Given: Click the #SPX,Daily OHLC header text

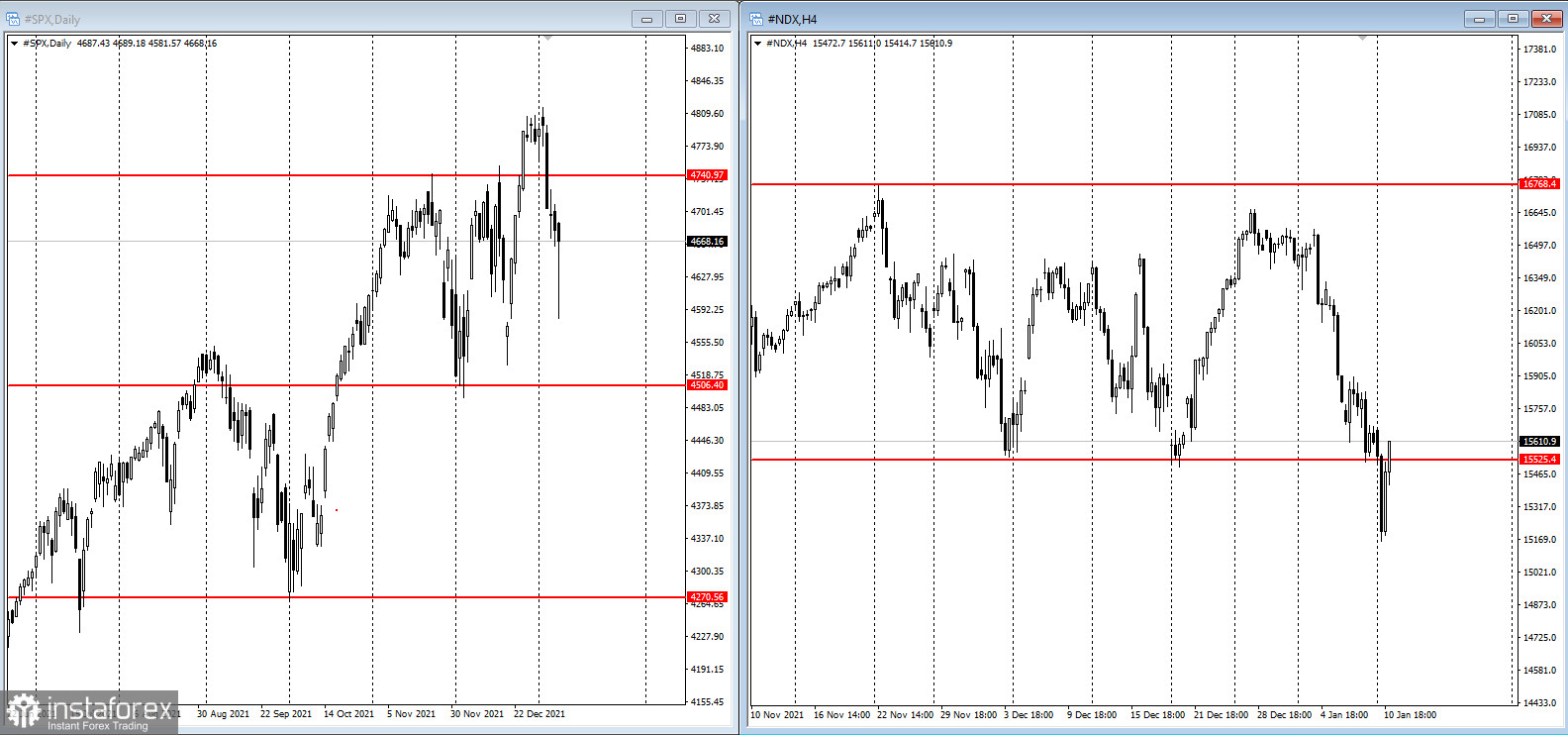Looking at the screenshot, I should pos(120,44).
